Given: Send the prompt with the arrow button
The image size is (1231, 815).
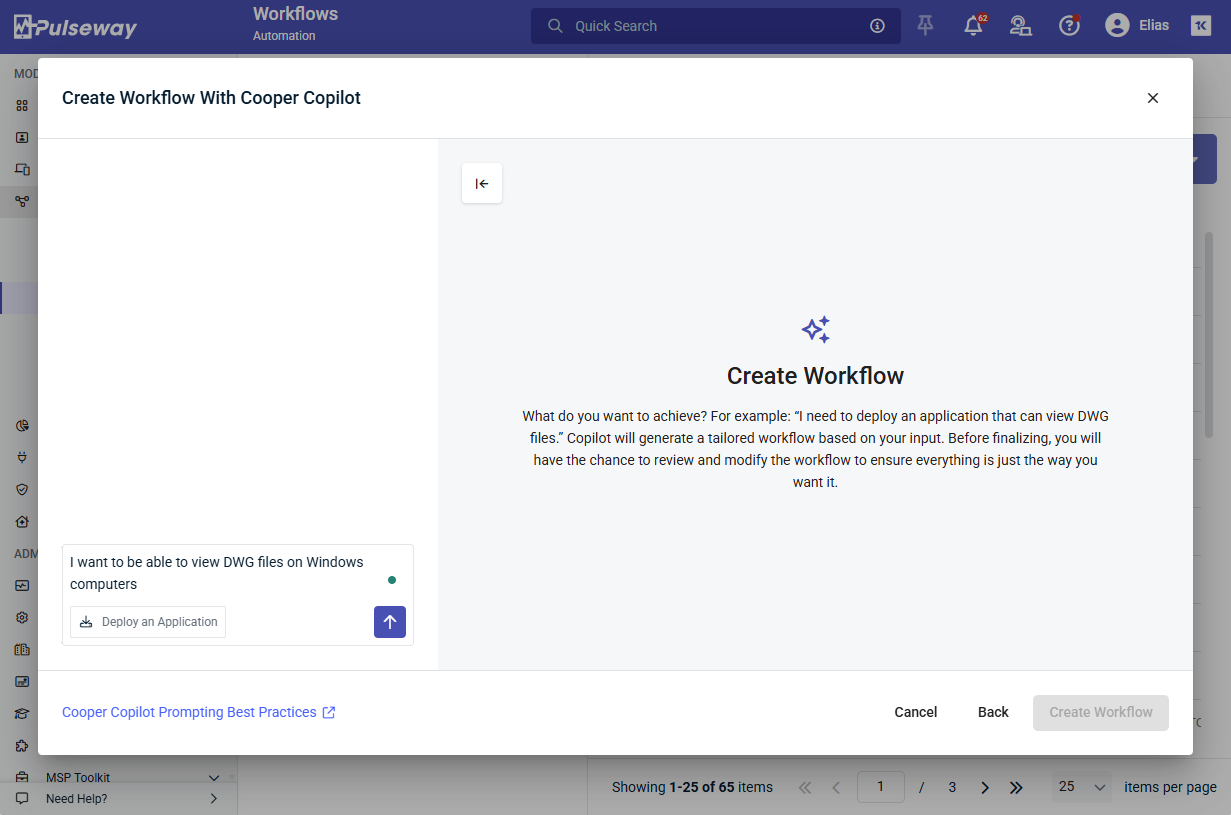Looking at the screenshot, I should point(390,621).
